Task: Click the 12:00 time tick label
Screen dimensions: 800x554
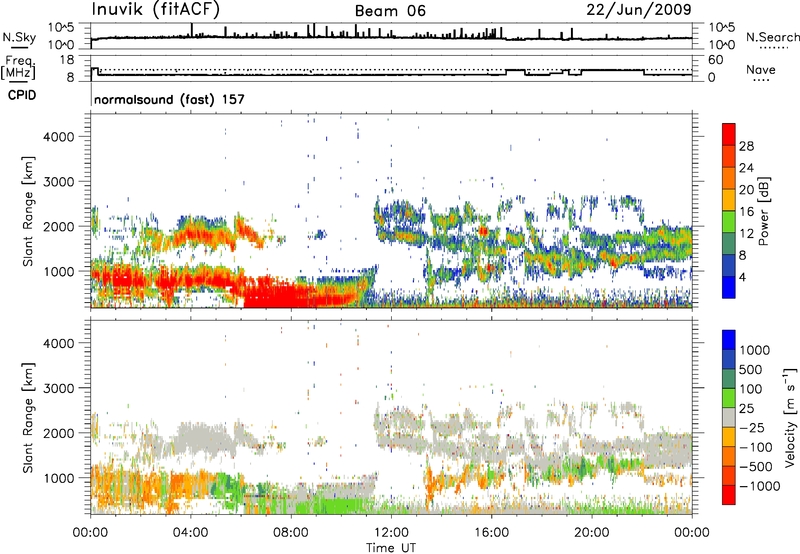Action: [x=391, y=533]
